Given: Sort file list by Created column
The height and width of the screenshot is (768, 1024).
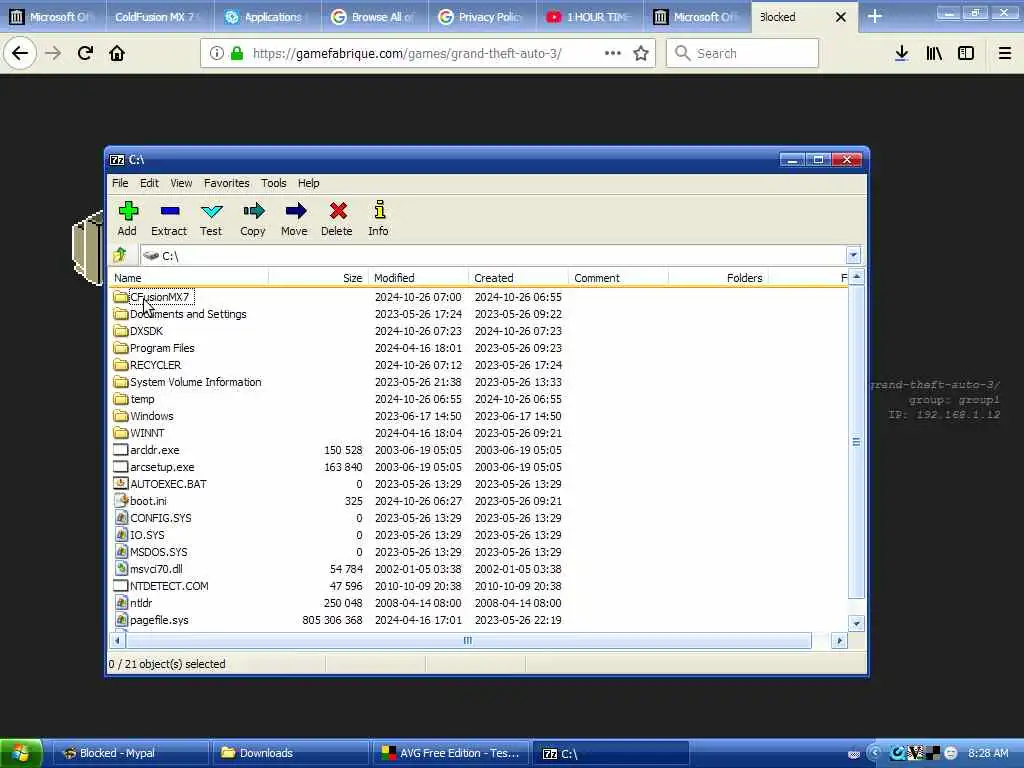Looking at the screenshot, I should click(519, 278).
